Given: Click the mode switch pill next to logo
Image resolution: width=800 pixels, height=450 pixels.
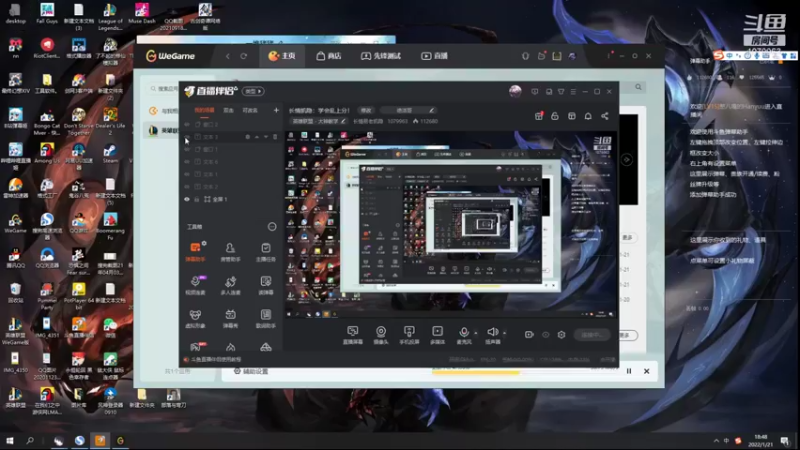Looking at the screenshot, I should pyautogui.click(x=253, y=91).
